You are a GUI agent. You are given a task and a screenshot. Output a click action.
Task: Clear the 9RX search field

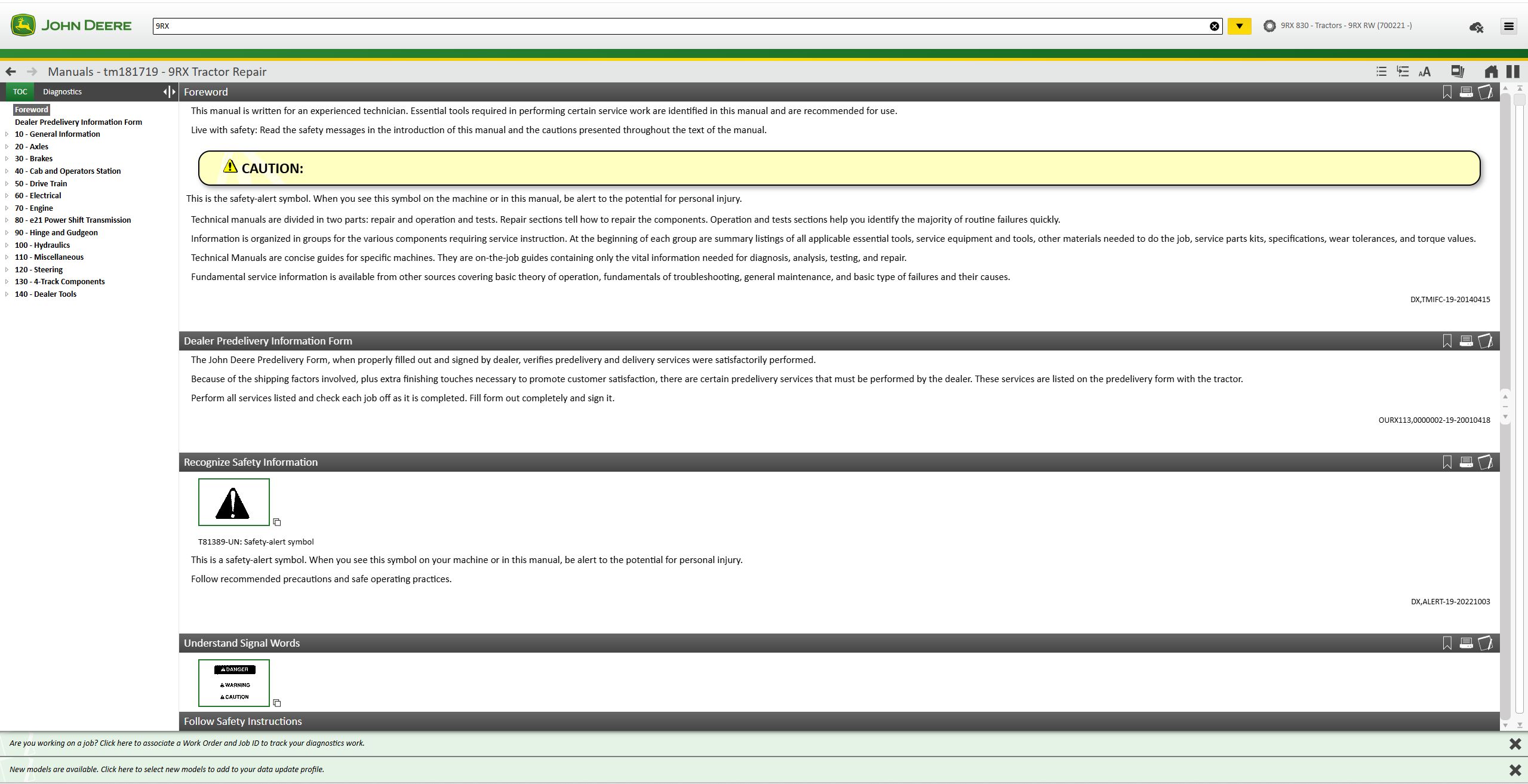pyautogui.click(x=1214, y=26)
